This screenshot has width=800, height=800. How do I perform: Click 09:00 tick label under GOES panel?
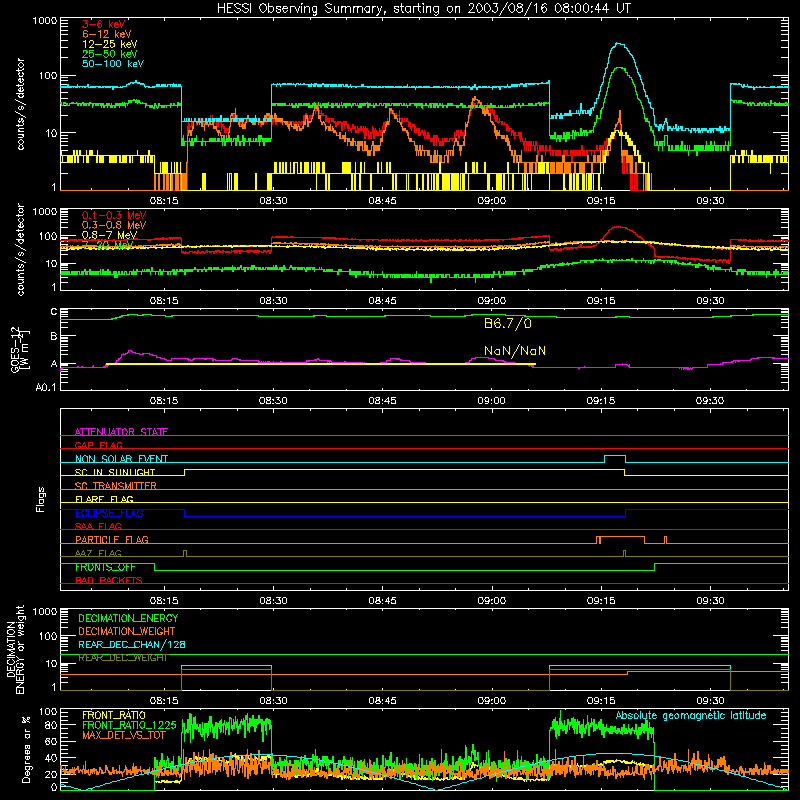pos(491,401)
